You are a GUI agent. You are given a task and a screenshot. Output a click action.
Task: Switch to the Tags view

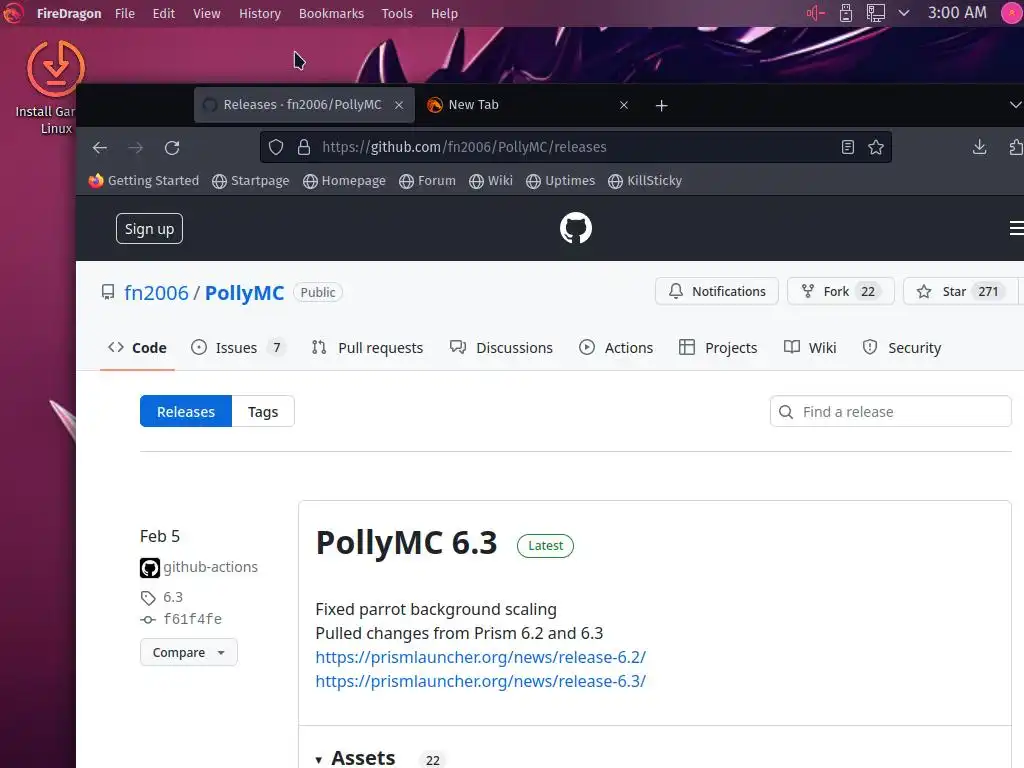pyautogui.click(x=263, y=411)
